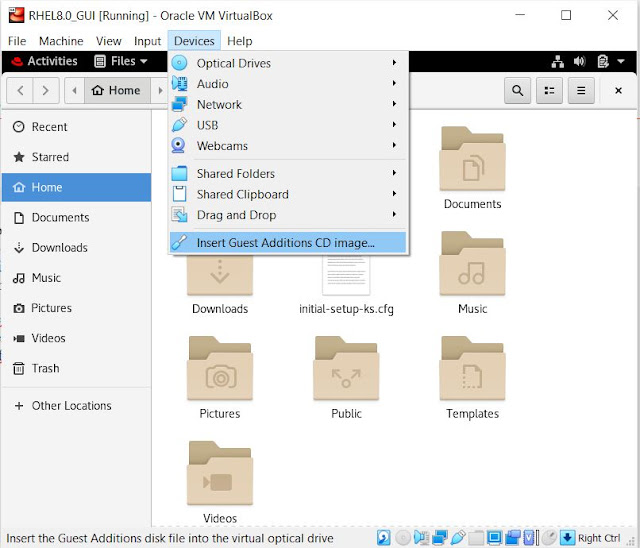640x548 pixels.
Task: Click the keyboard capture arrow icon
Action: tap(567, 537)
